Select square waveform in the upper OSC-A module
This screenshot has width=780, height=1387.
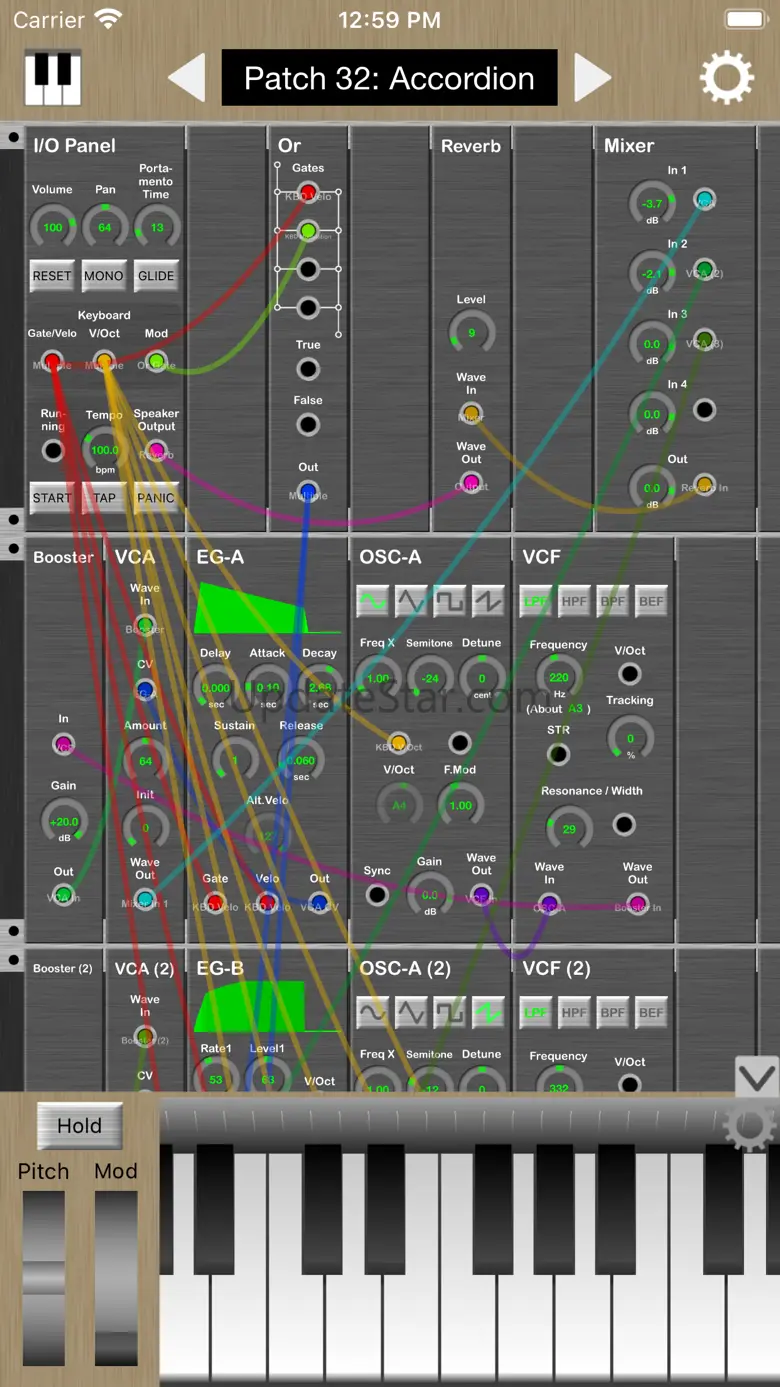449,601
